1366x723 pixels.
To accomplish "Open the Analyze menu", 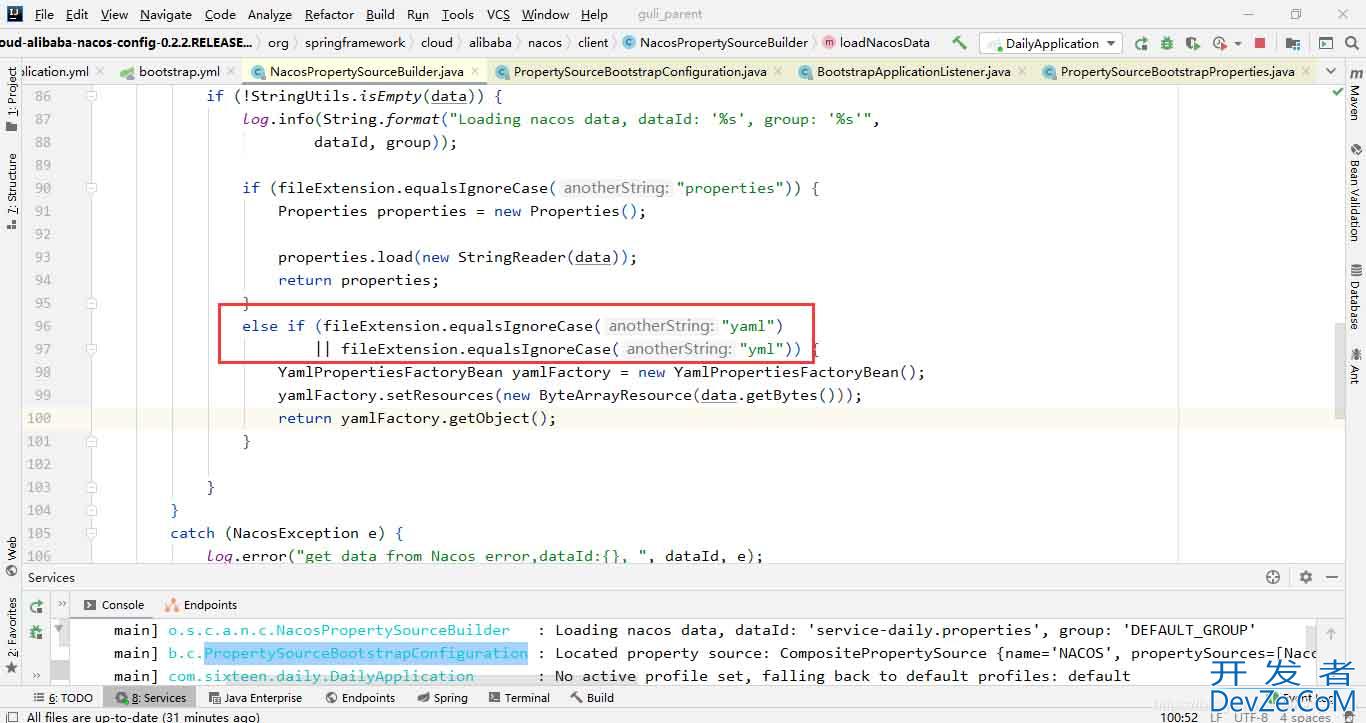I will 269,14.
